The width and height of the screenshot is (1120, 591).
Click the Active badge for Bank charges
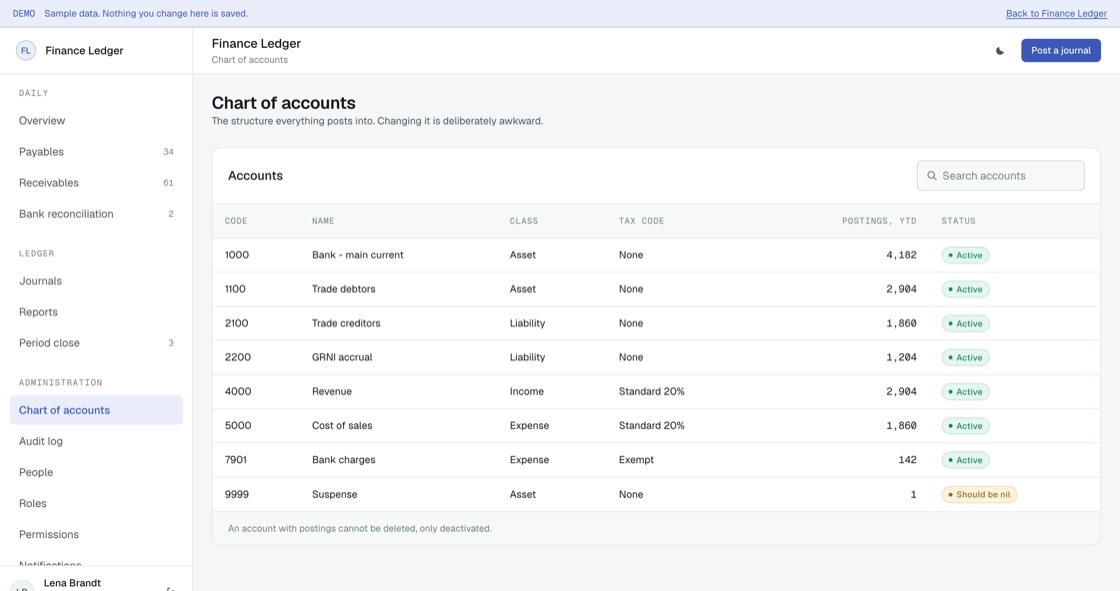[x=965, y=460]
